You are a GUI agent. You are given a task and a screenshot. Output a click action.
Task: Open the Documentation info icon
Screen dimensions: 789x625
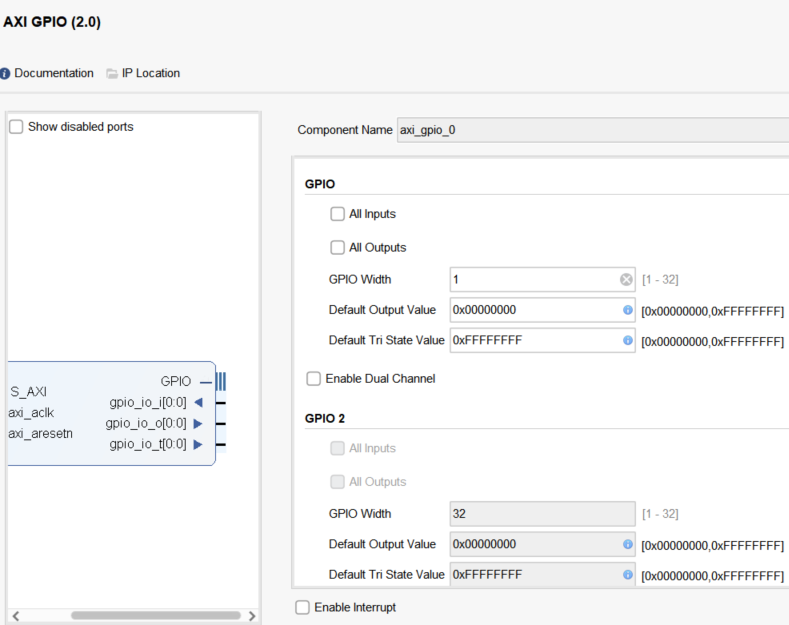pos(5,73)
